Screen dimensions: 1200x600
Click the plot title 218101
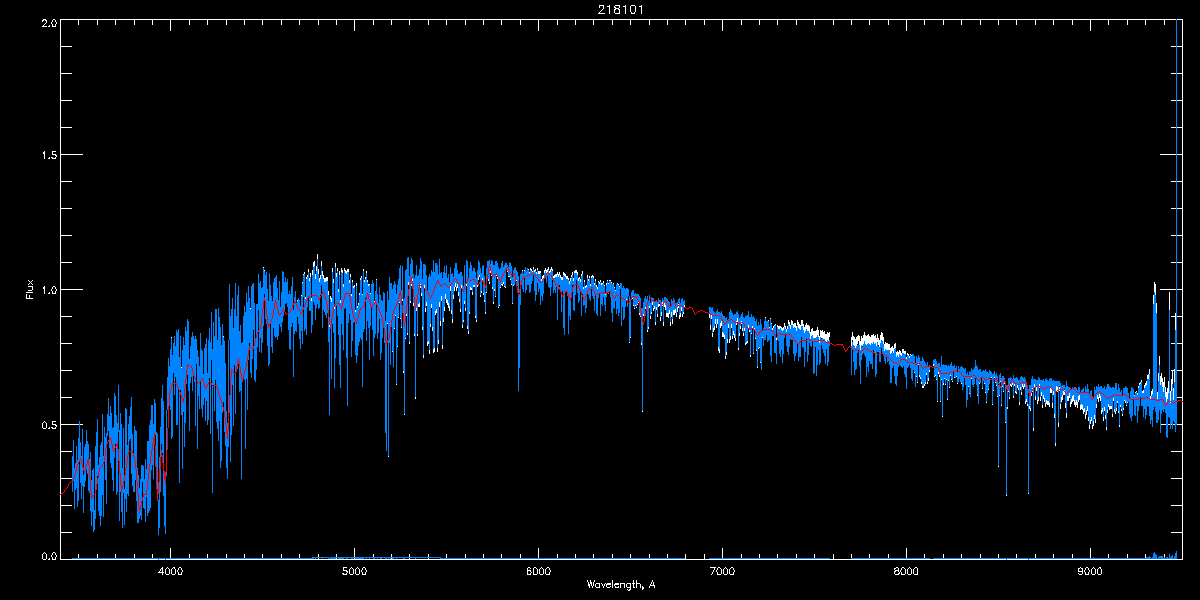click(x=600, y=9)
